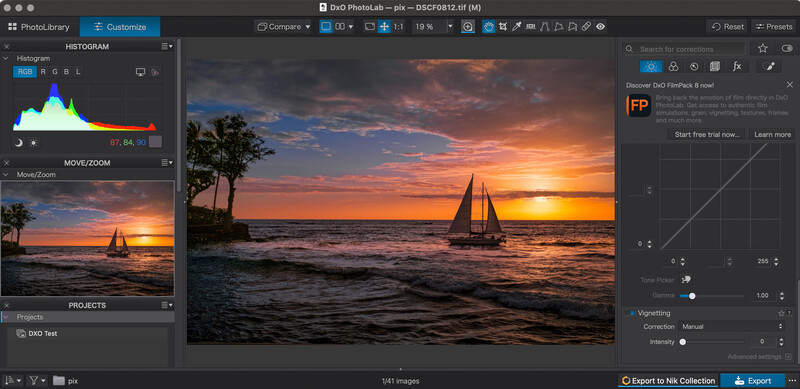Screen dimensions: 800x389
Task: Pick the white balance eyedropper tool
Action: 517,27
